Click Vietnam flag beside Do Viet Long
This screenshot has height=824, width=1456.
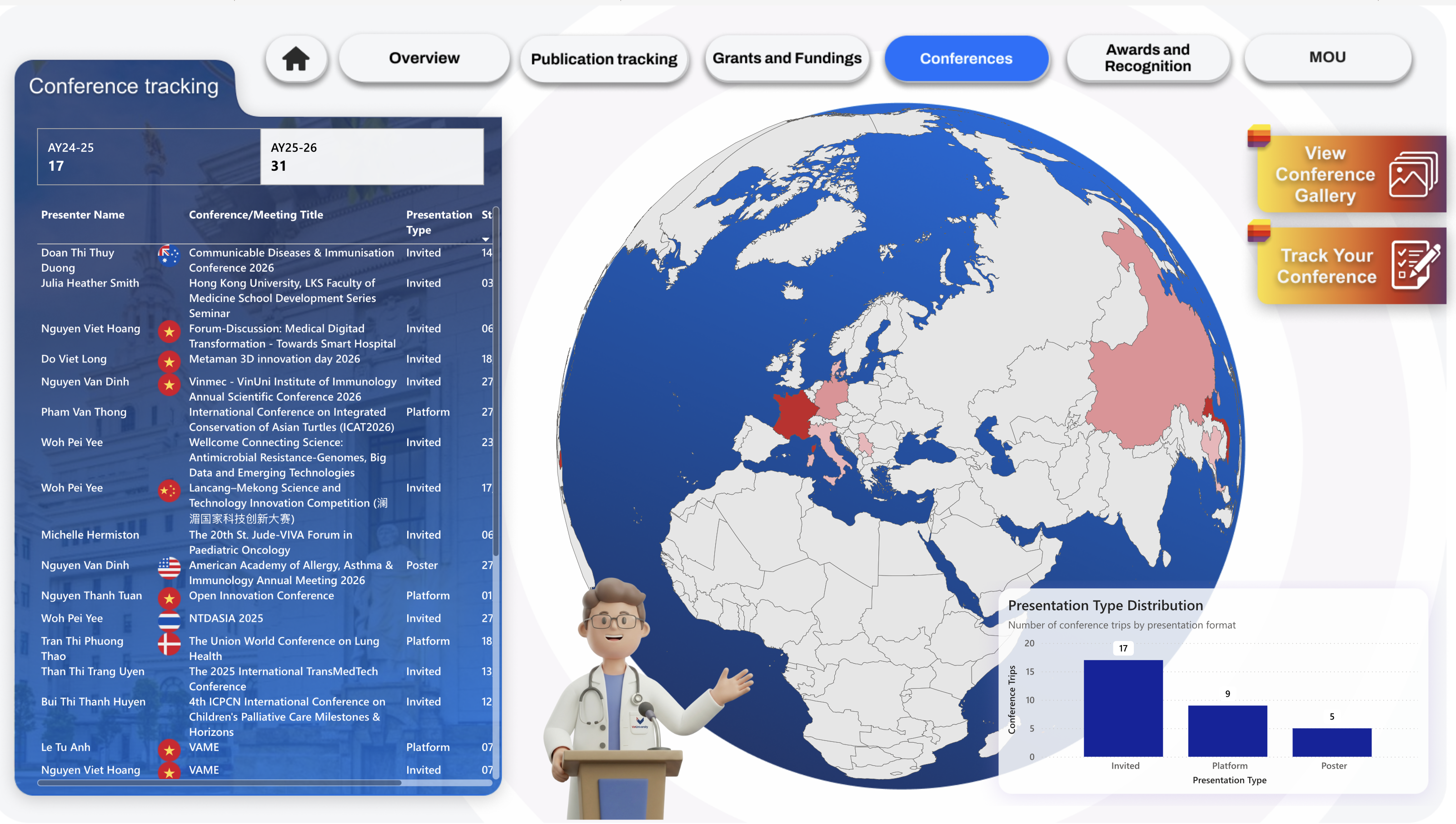(169, 362)
